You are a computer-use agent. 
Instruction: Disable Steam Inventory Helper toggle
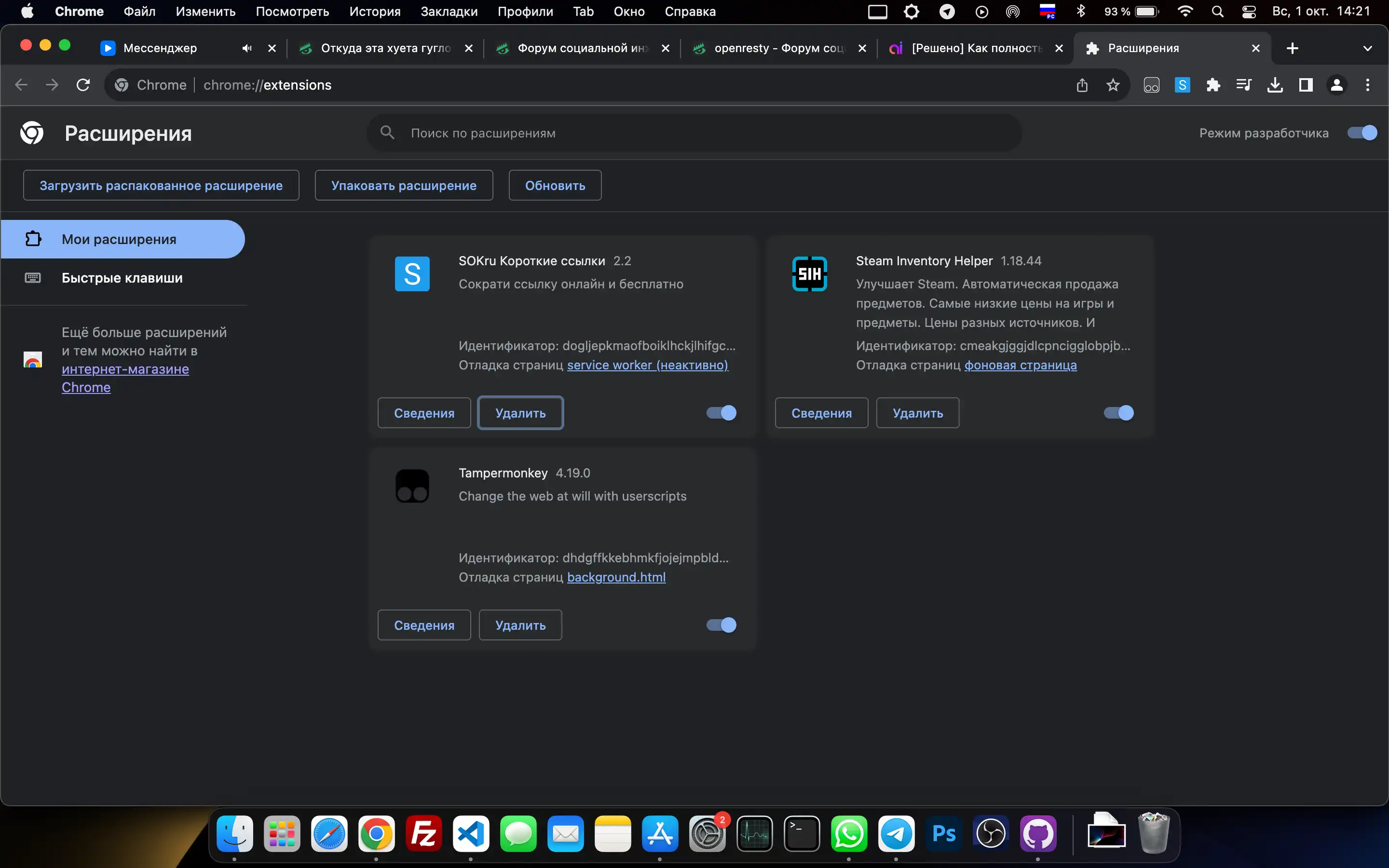pos(1118,413)
